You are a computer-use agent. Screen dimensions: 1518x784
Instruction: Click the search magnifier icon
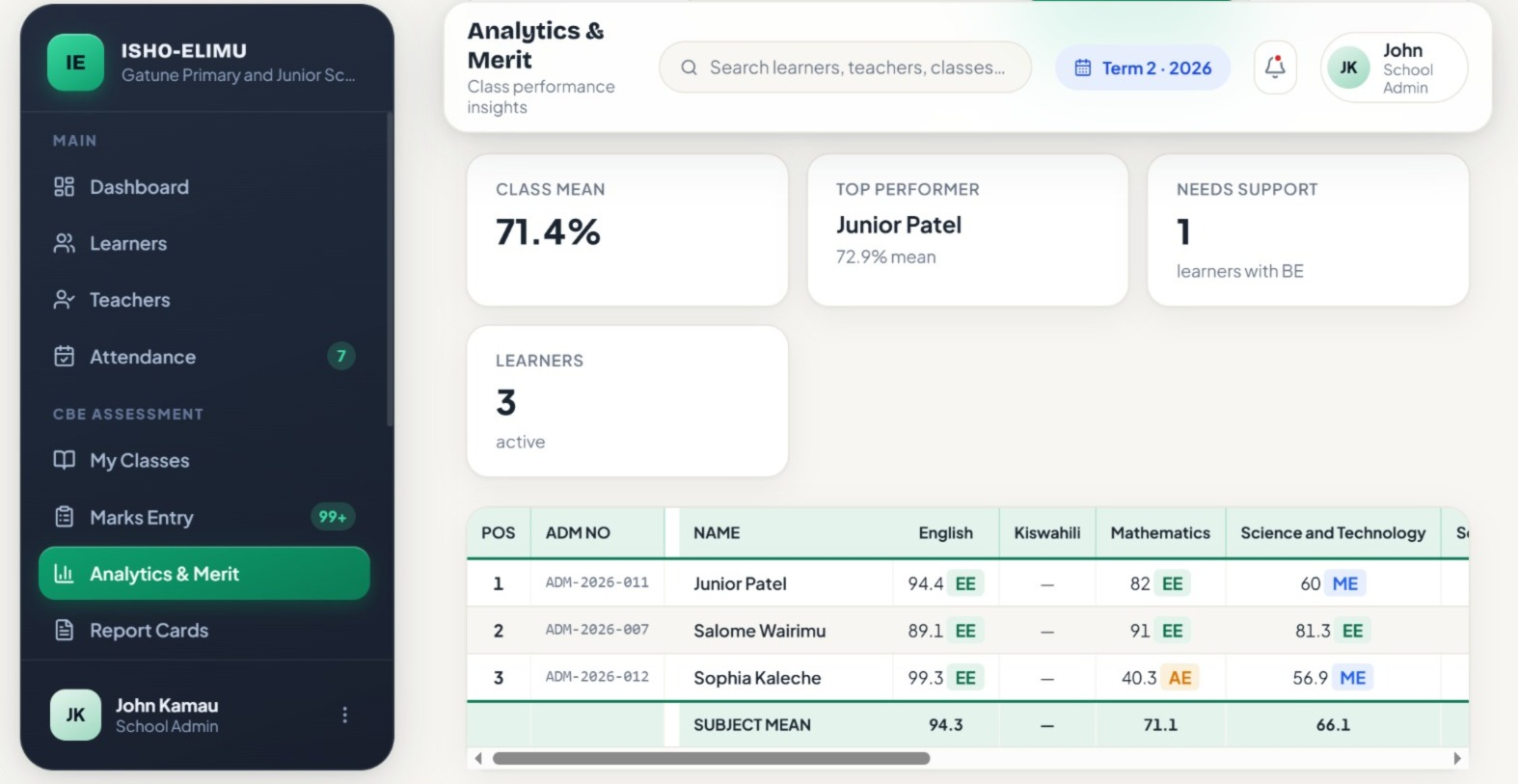click(x=689, y=68)
